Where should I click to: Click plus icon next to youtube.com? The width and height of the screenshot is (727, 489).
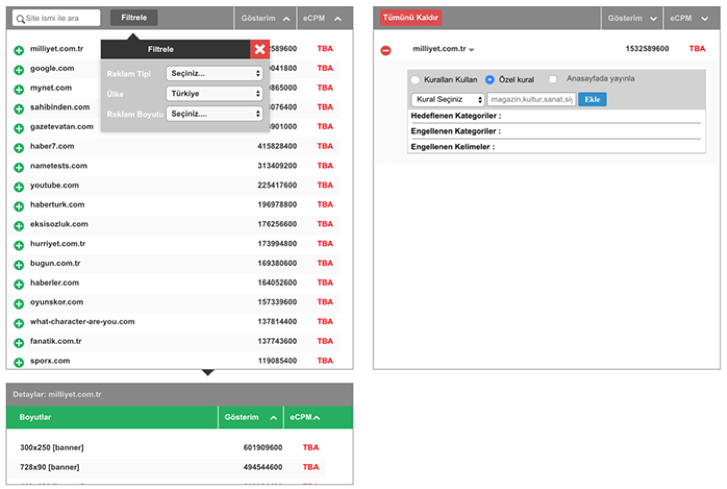[x=19, y=186]
